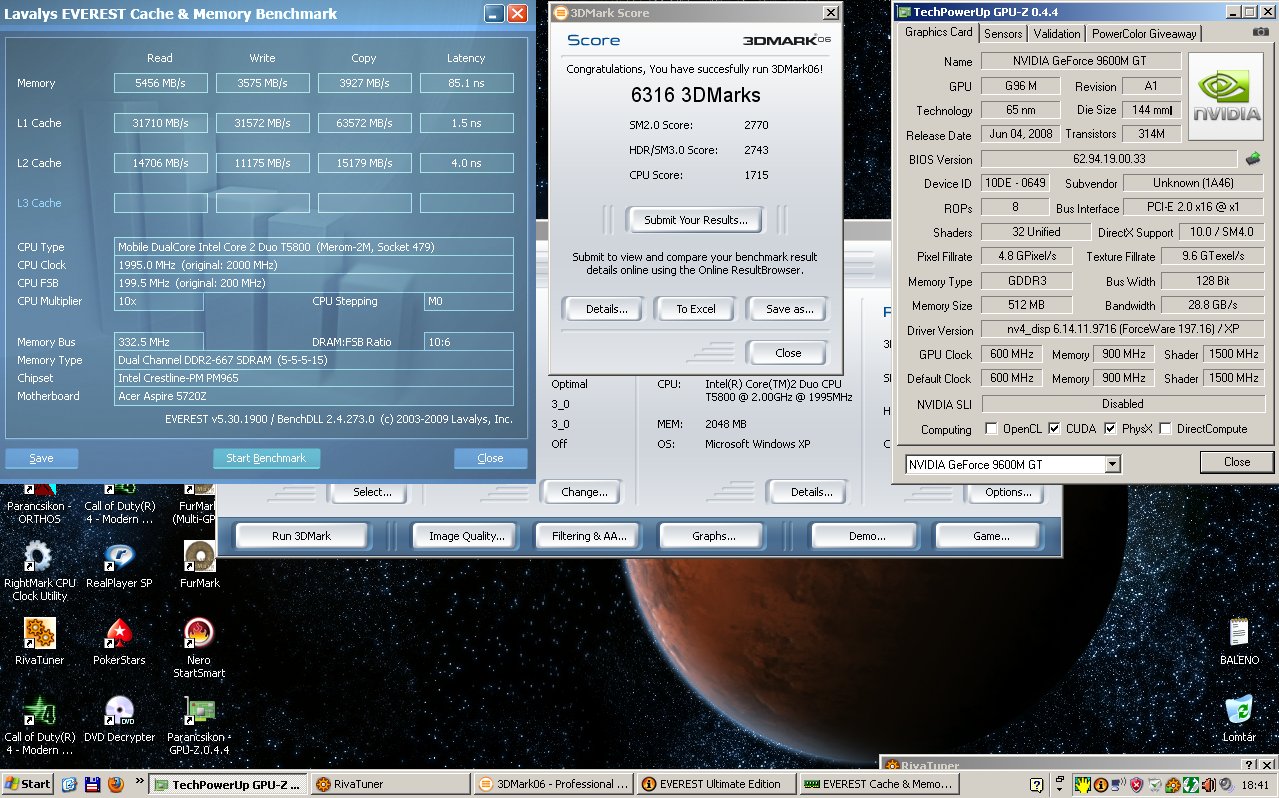
Task: Click Save as... in 3DMark Score dialog
Action: 789,309
